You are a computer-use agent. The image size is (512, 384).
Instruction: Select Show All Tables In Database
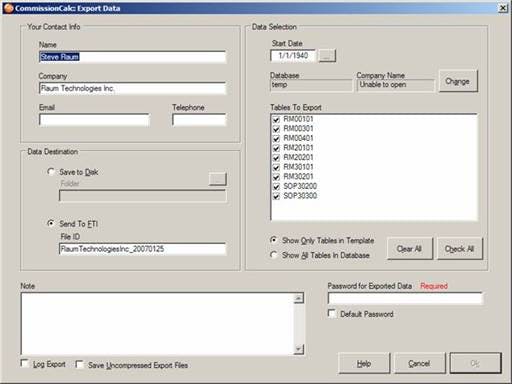pyautogui.click(x=274, y=255)
